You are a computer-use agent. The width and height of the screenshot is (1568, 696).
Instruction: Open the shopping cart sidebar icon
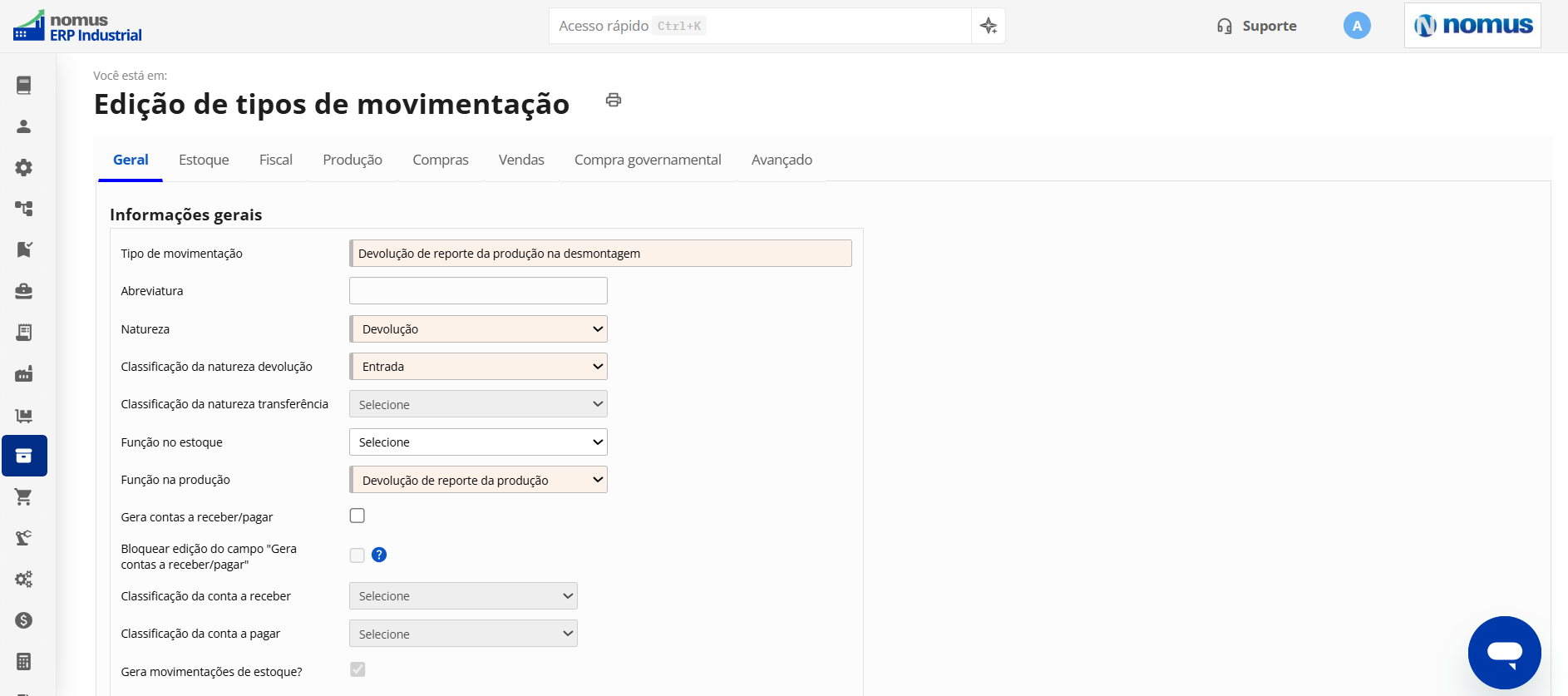pyautogui.click(x=24, y=497)
